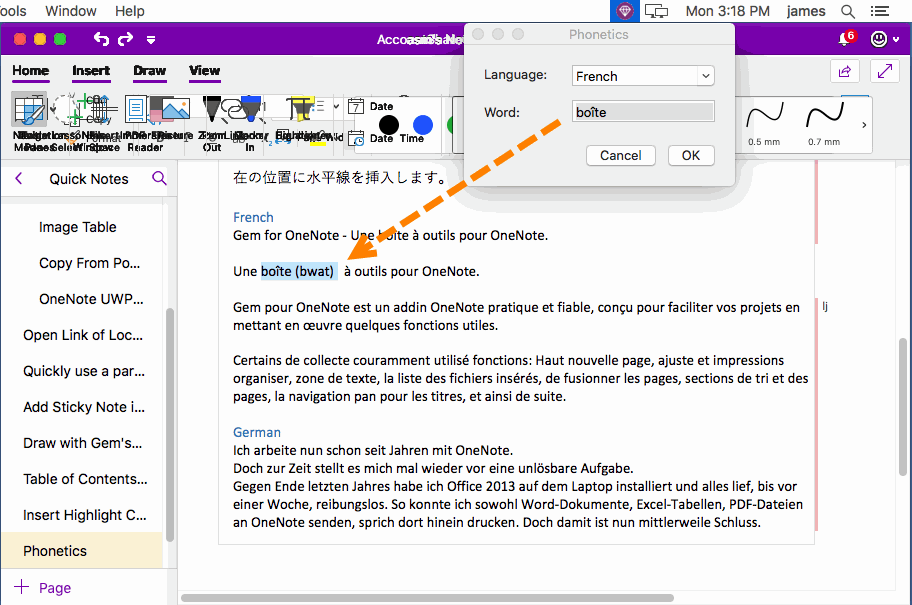Viewport: 912px width, 605px height.
Task: Open the Open Link of Loc... page
Action: (83, 335)
